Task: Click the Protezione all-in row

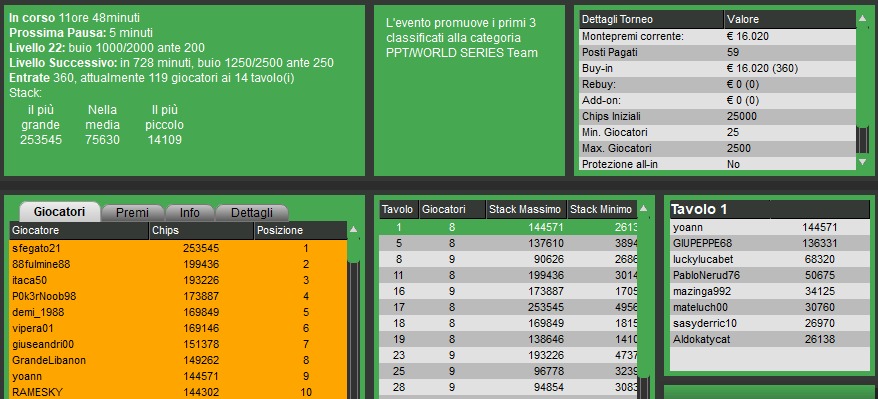Action: click(x=717, y=164)
